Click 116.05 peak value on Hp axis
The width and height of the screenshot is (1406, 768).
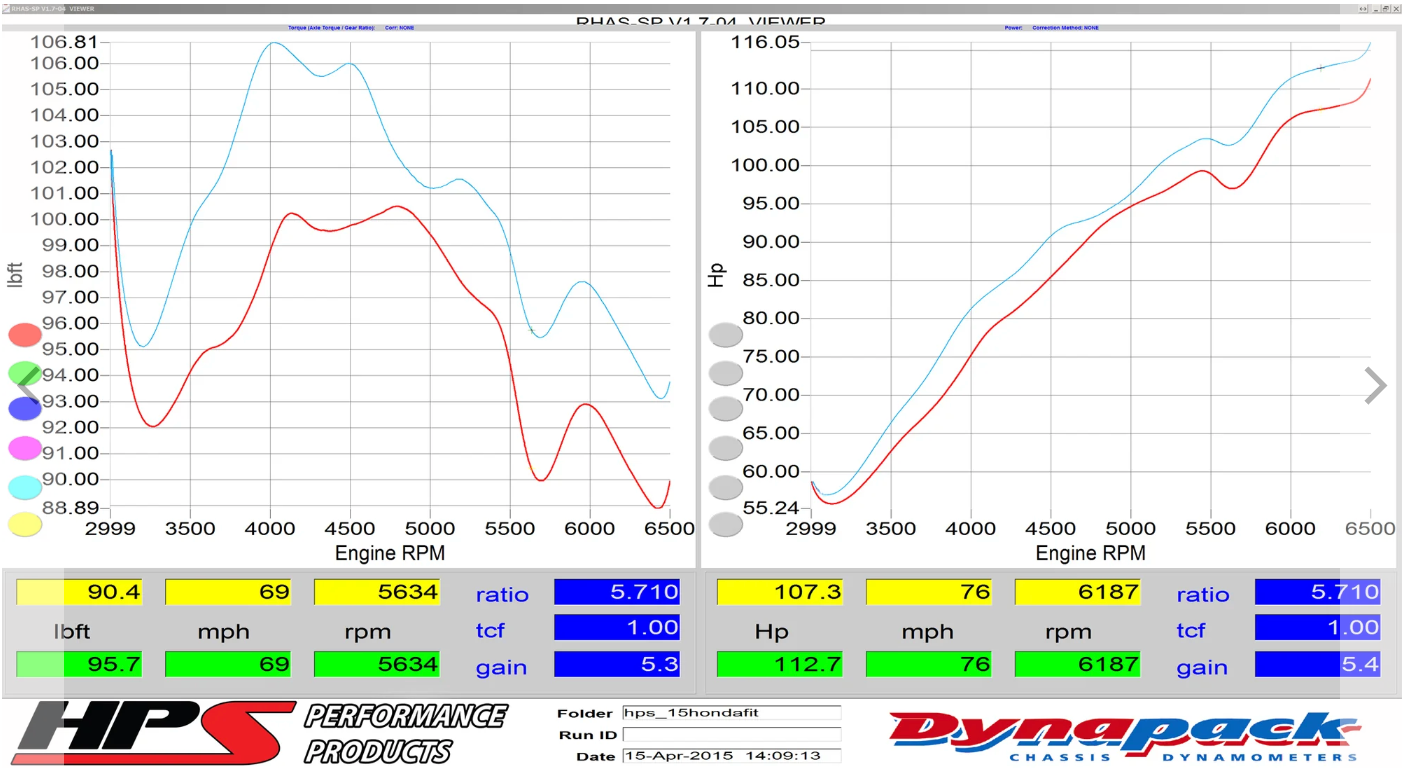click(x=765, y=42)
